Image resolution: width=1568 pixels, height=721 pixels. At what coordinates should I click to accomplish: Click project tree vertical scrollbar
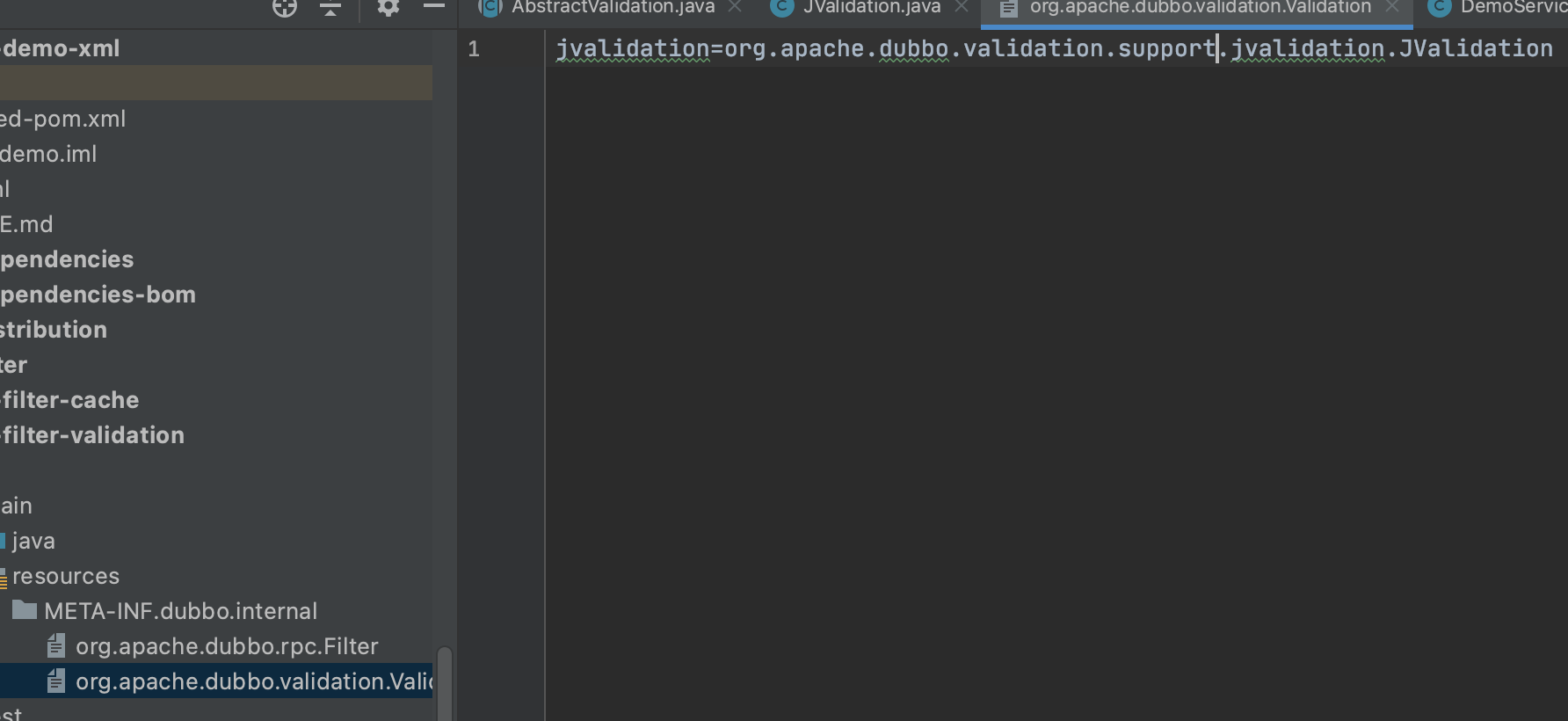pyautogui.click(x=445, y=684)
